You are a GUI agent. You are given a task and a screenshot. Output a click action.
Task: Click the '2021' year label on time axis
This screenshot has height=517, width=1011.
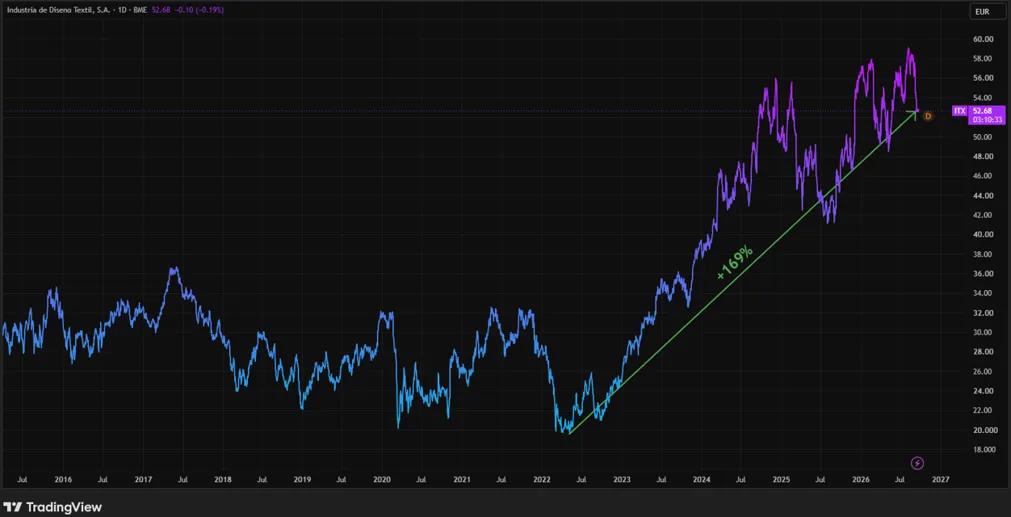pyautogui.click(x=462, y=480)
